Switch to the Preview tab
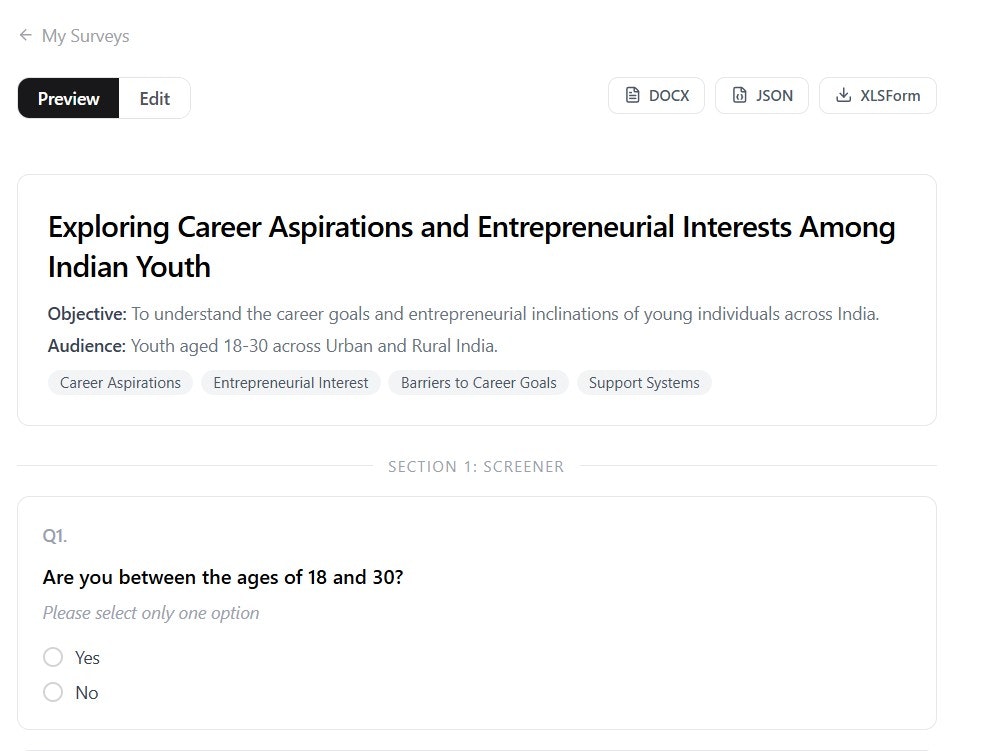983x751 pixels. (68, 98)
